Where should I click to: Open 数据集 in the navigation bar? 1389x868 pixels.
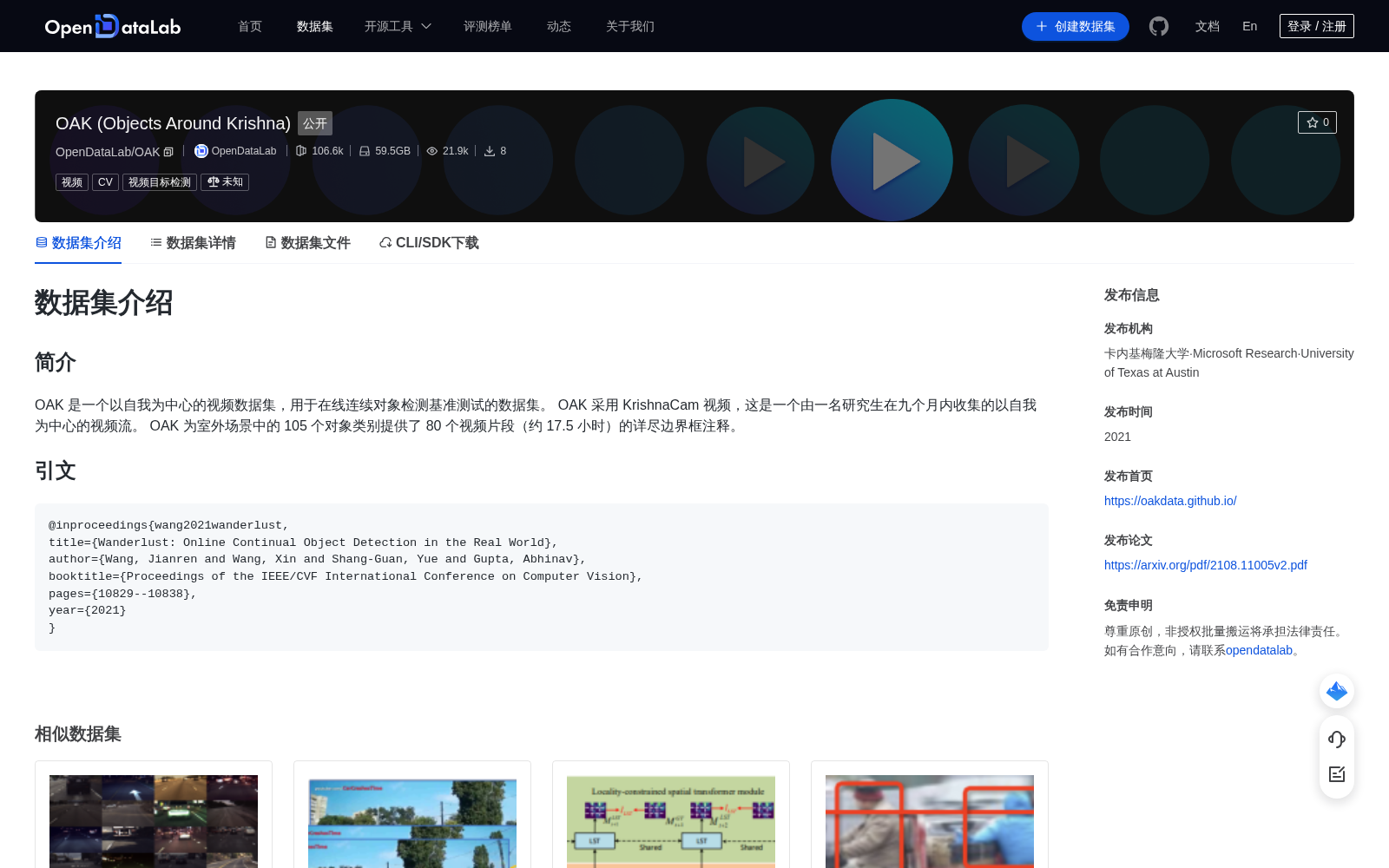click(315, 26)
